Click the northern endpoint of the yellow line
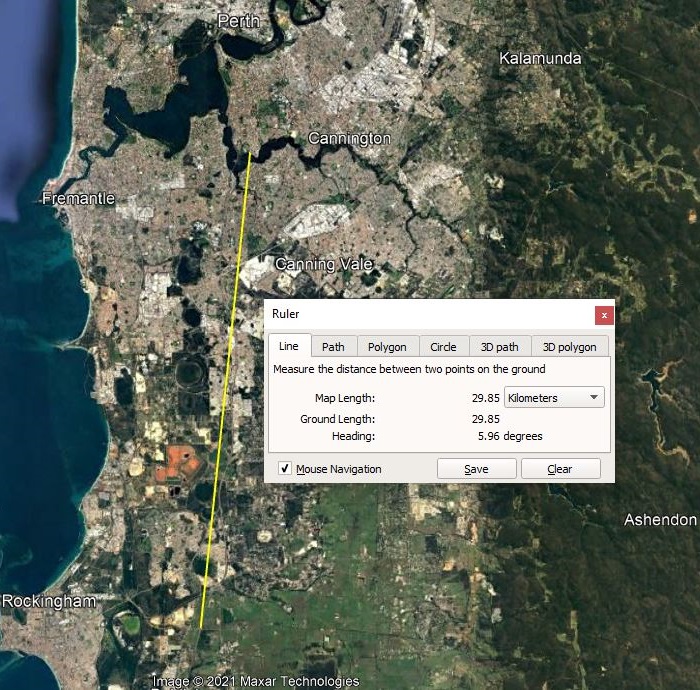Image resolution: width=700 pixels, height=690 pixels. (250, 153)
